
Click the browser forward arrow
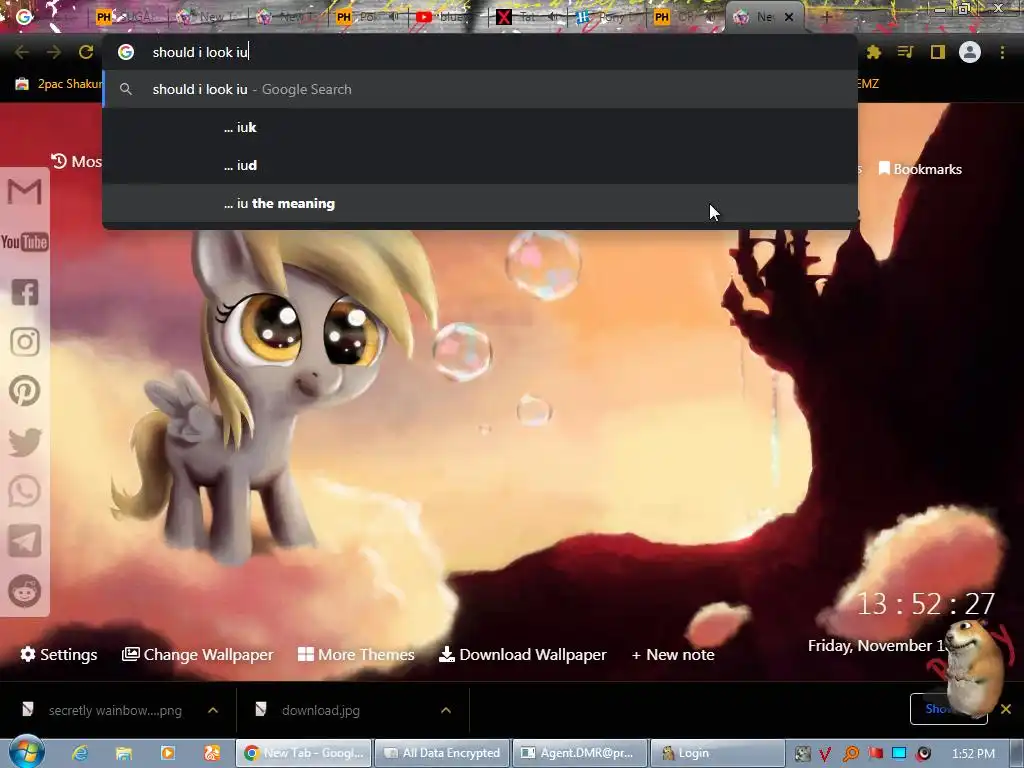pos(54,52)
